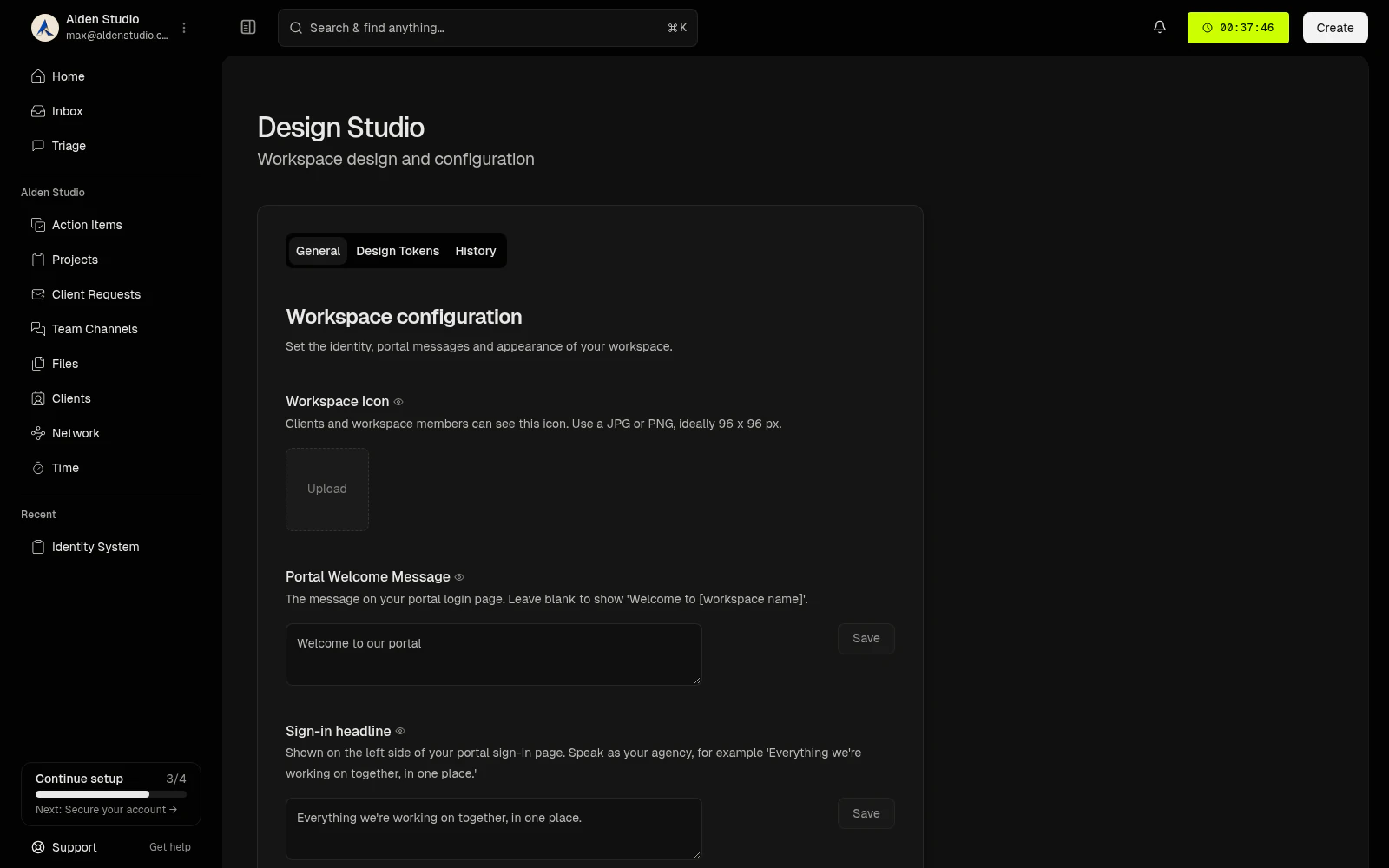Click into the Sign-in headline textarea
The width and height of the screenshot is (1389, 868).
point(494,829)
